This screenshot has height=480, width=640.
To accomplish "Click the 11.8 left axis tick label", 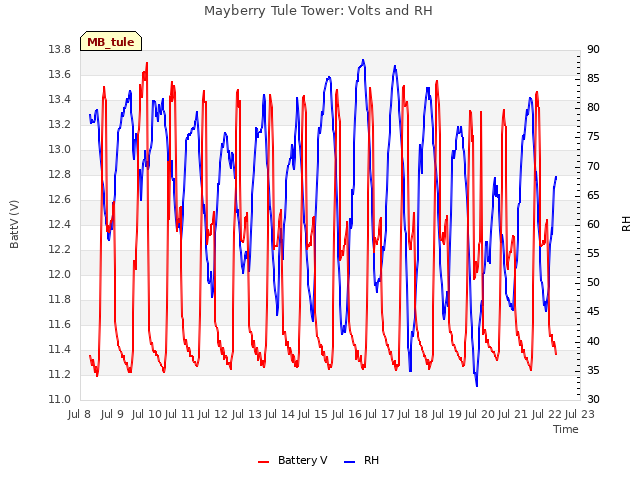I will pyautogui.click(x=60, y=300).
